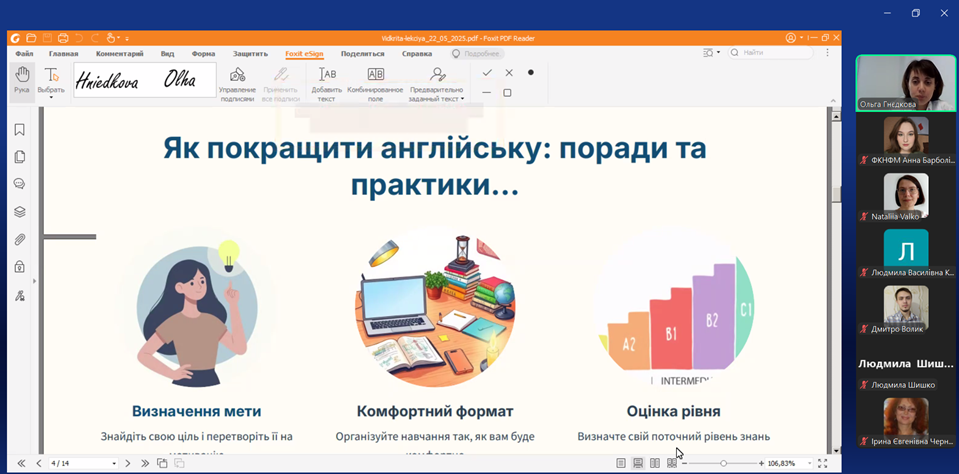The image size is (959, 474).
Task: Open file via folder icon in title bar
Action: [x=31, y=38]
